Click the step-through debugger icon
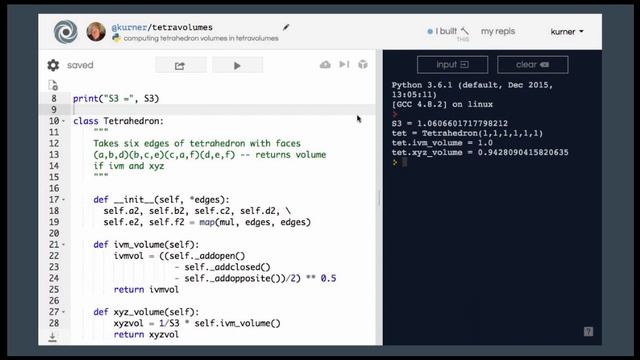640x360 pixels. pyautogui.click(x=344, y=64)
